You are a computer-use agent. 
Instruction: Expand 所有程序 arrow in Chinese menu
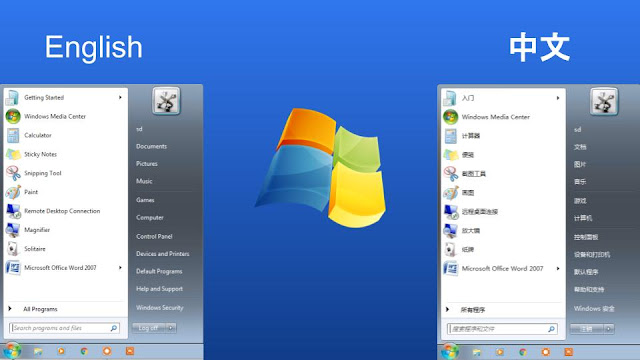pos(447,310)
